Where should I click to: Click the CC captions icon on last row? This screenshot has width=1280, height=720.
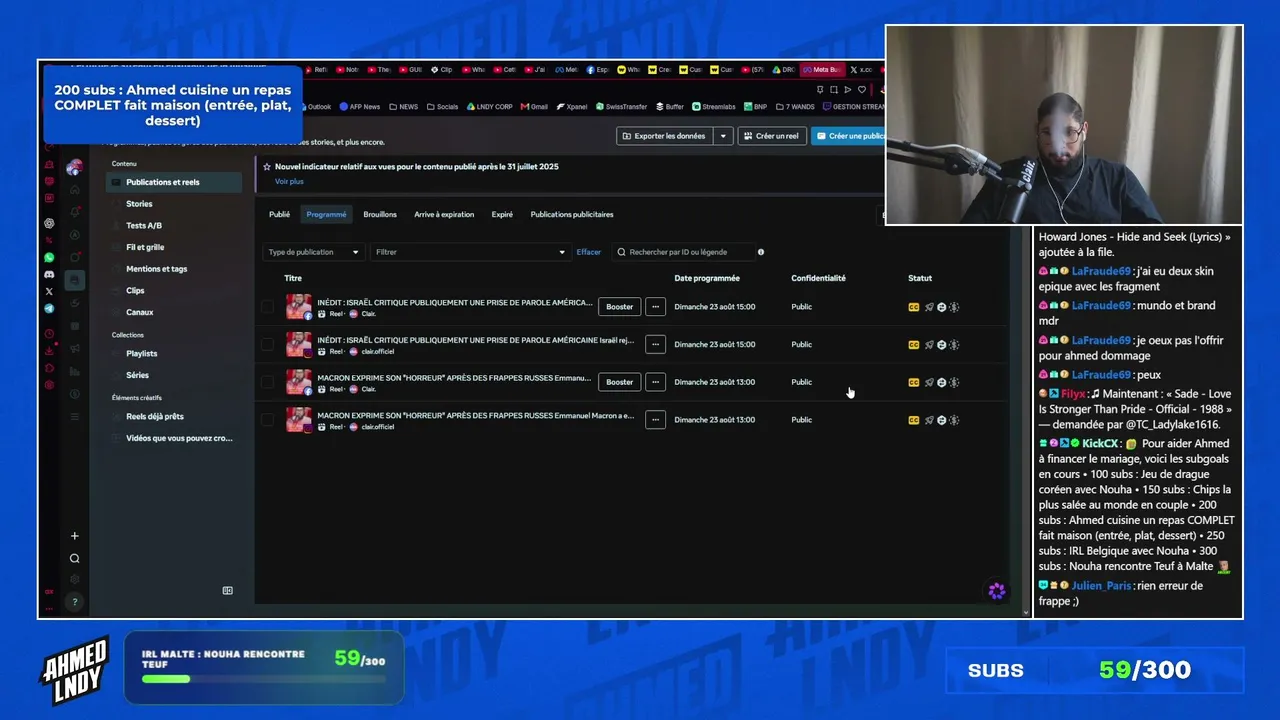(913, 420)
